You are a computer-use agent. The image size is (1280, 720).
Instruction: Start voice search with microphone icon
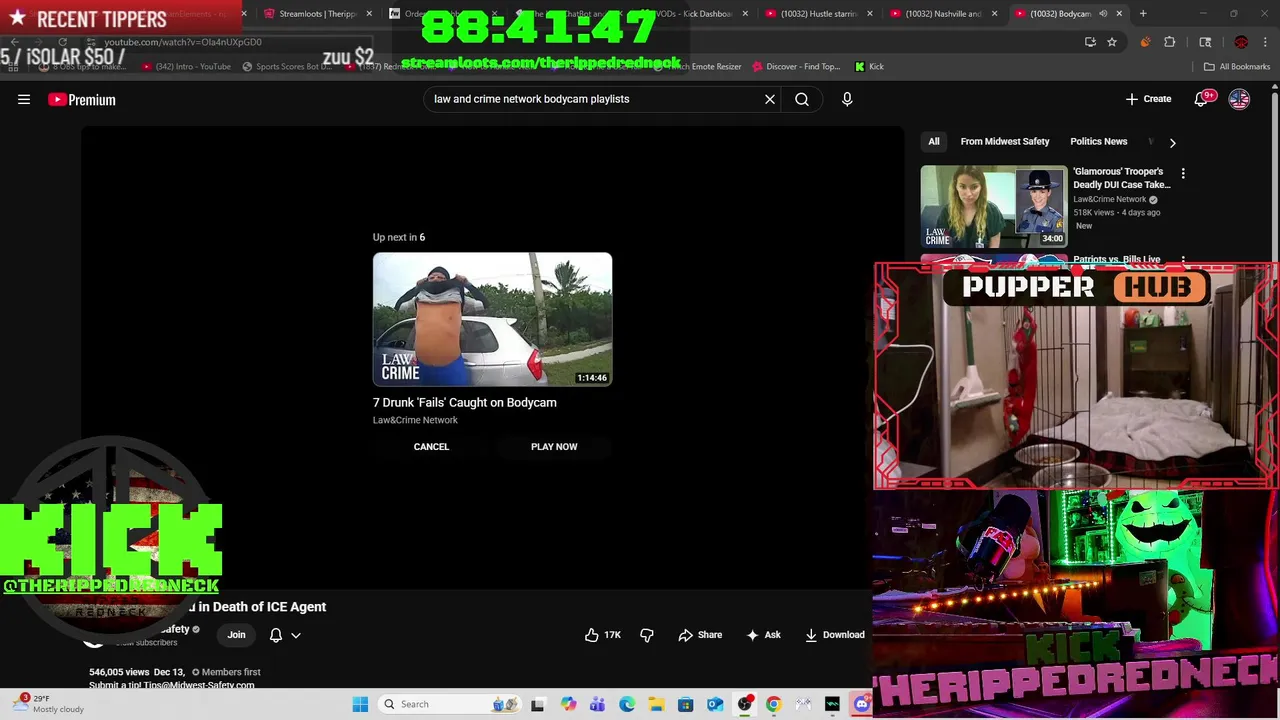click(847, 99)
